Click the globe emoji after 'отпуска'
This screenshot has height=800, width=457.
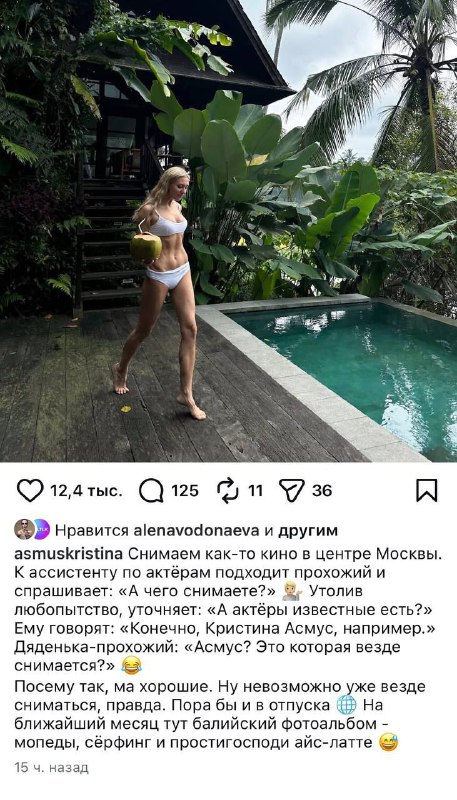click(346, 706)
